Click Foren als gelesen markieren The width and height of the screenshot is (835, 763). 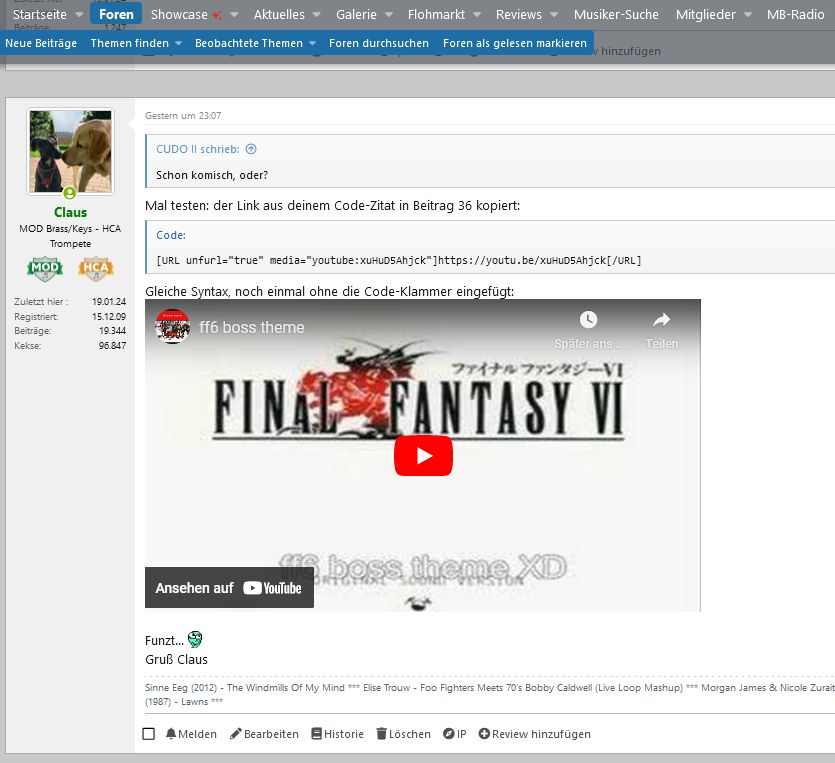click(514, 43)
